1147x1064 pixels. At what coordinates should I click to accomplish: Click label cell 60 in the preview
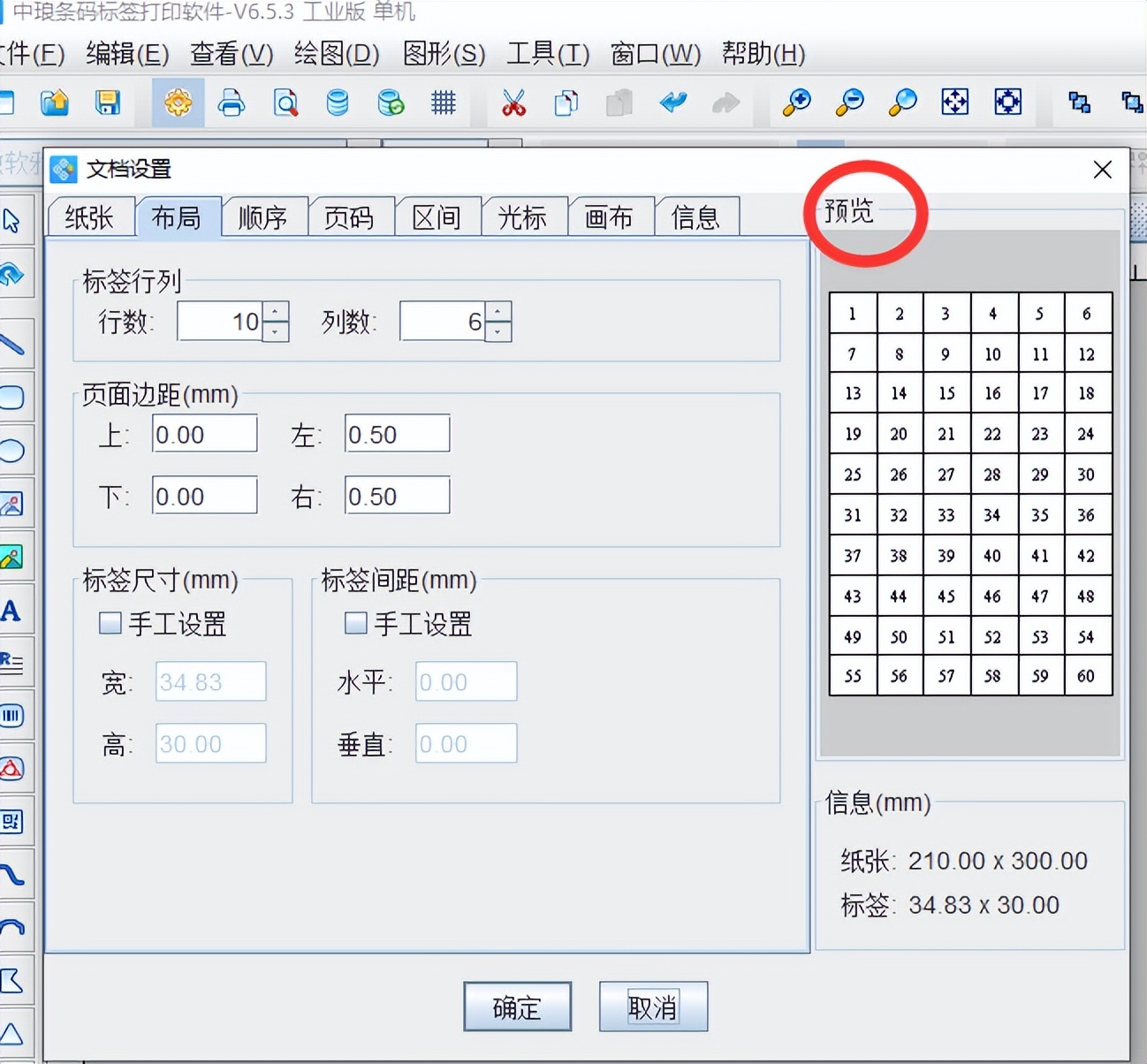click(1087, 676)
